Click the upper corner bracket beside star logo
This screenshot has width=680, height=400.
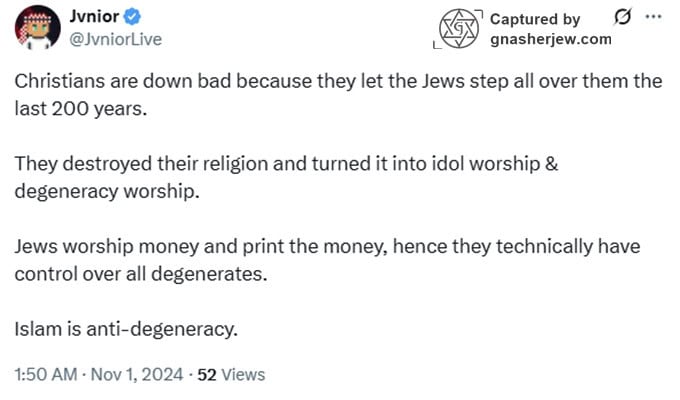tap(478, 14)
